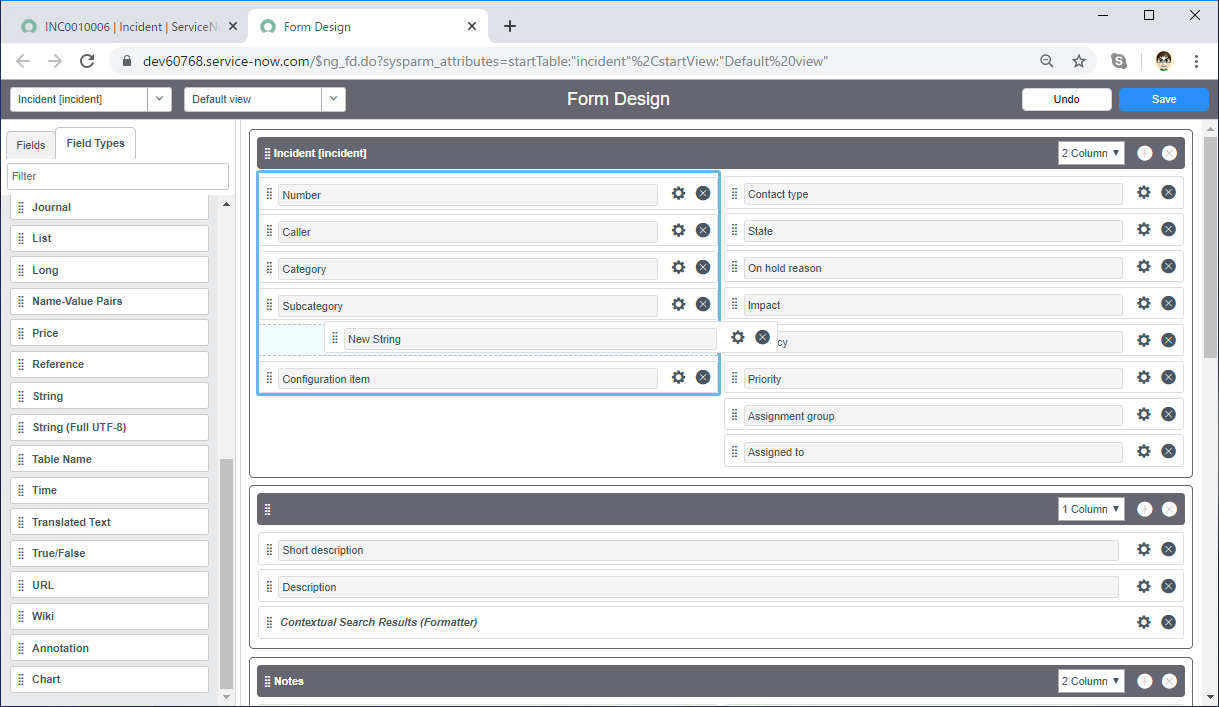Click the Filter input box
This screenshot has width=1219, height=707.
pyautogui.click(x=118, y=176)
